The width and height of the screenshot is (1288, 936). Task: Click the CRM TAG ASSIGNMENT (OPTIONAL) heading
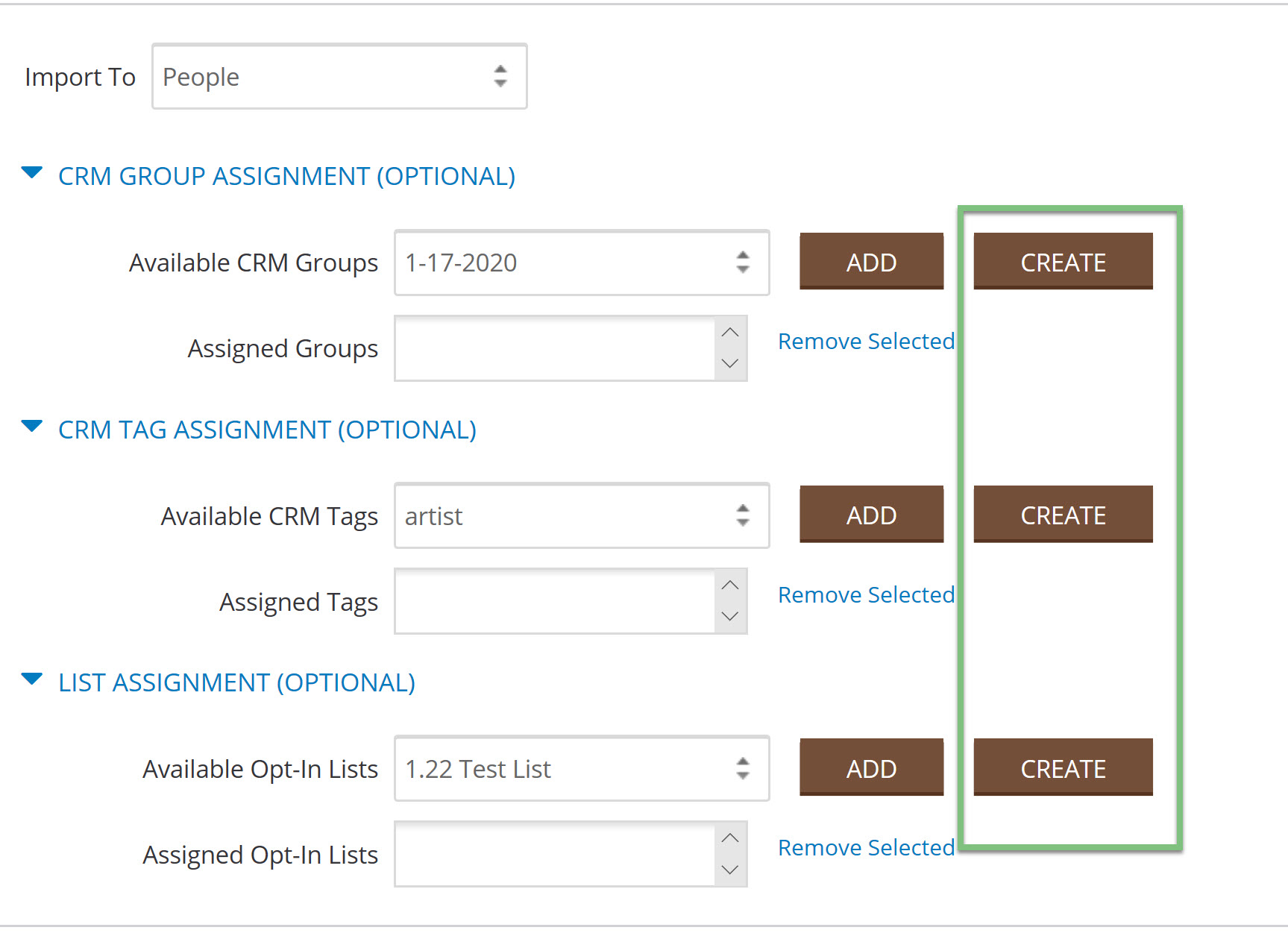point(268,430)
